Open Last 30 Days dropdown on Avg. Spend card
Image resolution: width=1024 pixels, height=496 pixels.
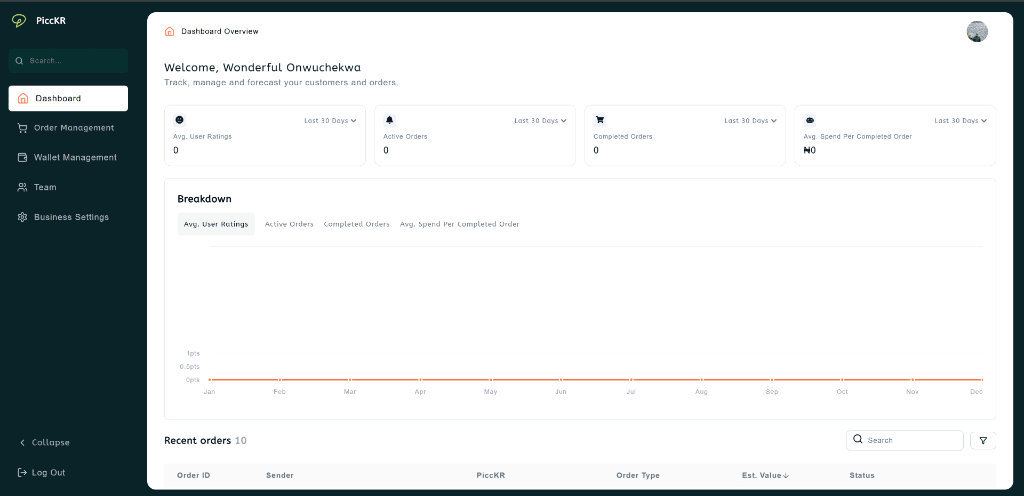[x=961, y=121]
